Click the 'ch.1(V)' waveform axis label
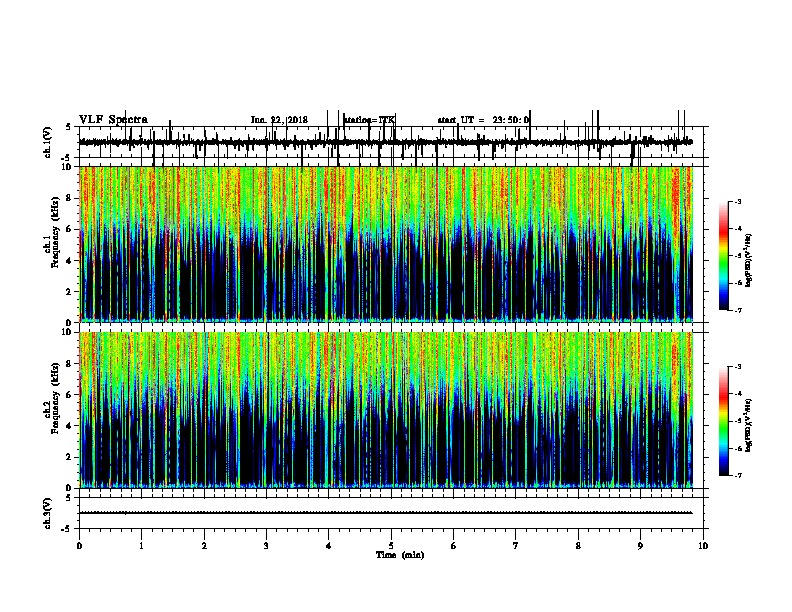The image size is (792, 612). click(x=48, y=142)
